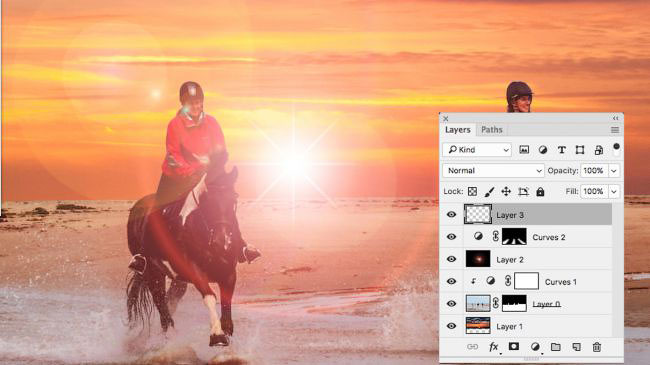650x365 pixels.
Task: Click Curves 2 adjustment icon
Action: point(478,236)
